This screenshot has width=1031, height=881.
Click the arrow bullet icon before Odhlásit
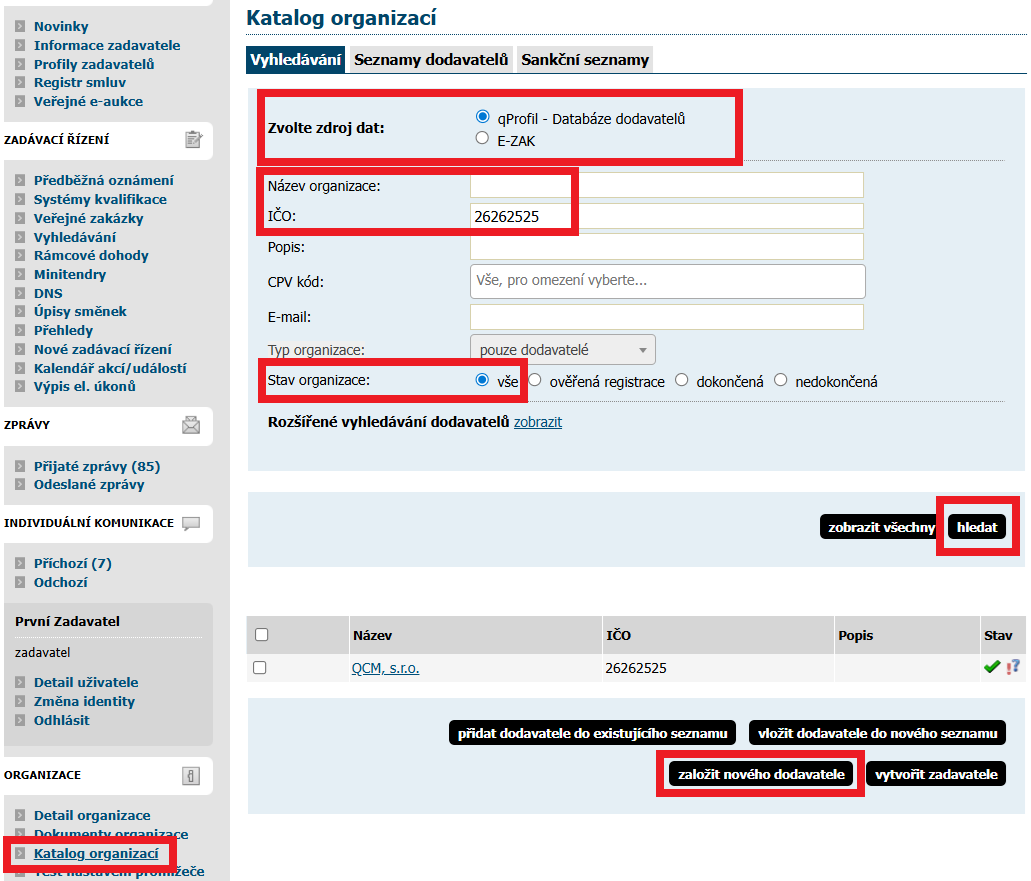(x=20, y=720)
